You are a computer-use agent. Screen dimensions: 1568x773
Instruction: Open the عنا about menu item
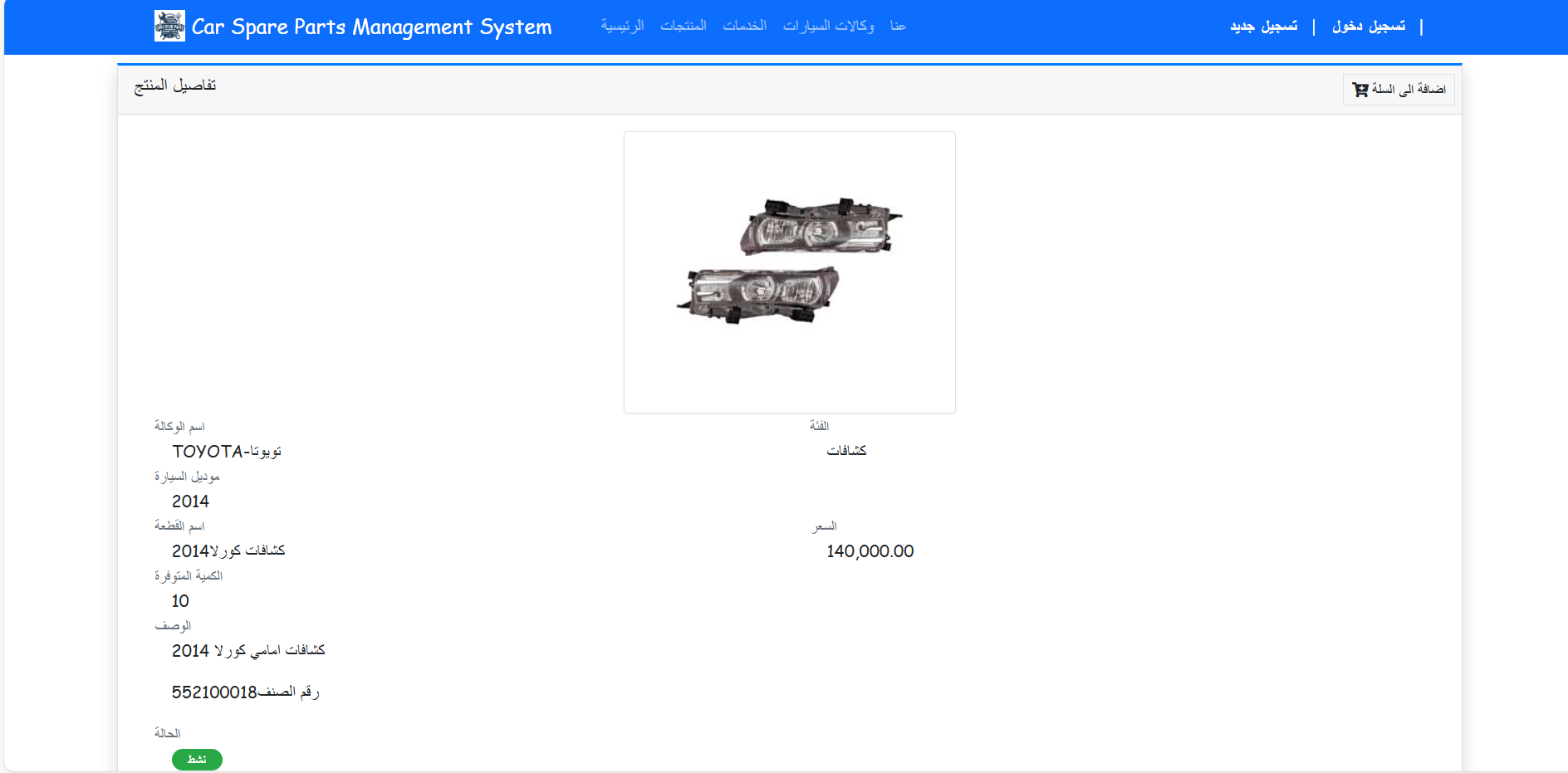pyautogui.click(x=898, y=26)
